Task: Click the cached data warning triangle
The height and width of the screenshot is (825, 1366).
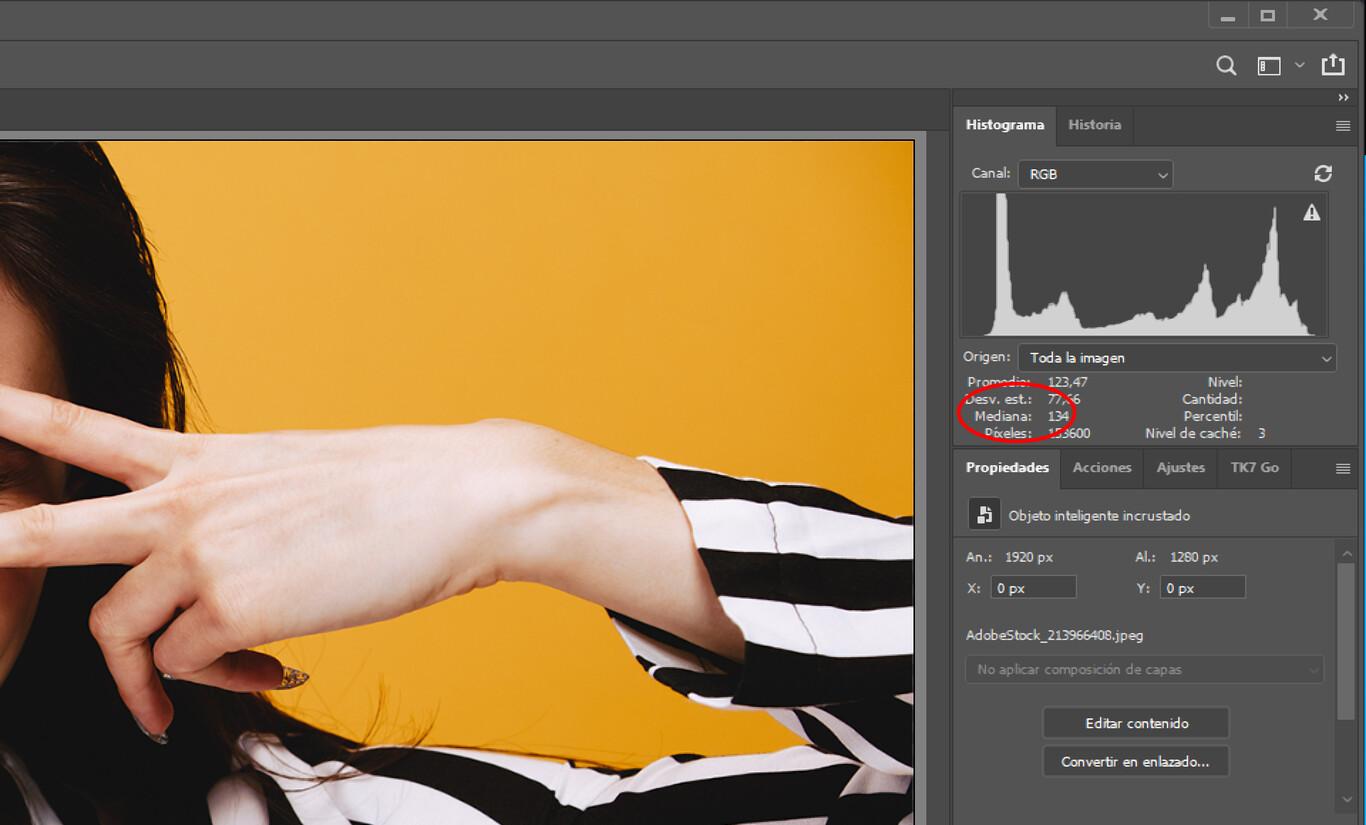Action: (1311, 211)
